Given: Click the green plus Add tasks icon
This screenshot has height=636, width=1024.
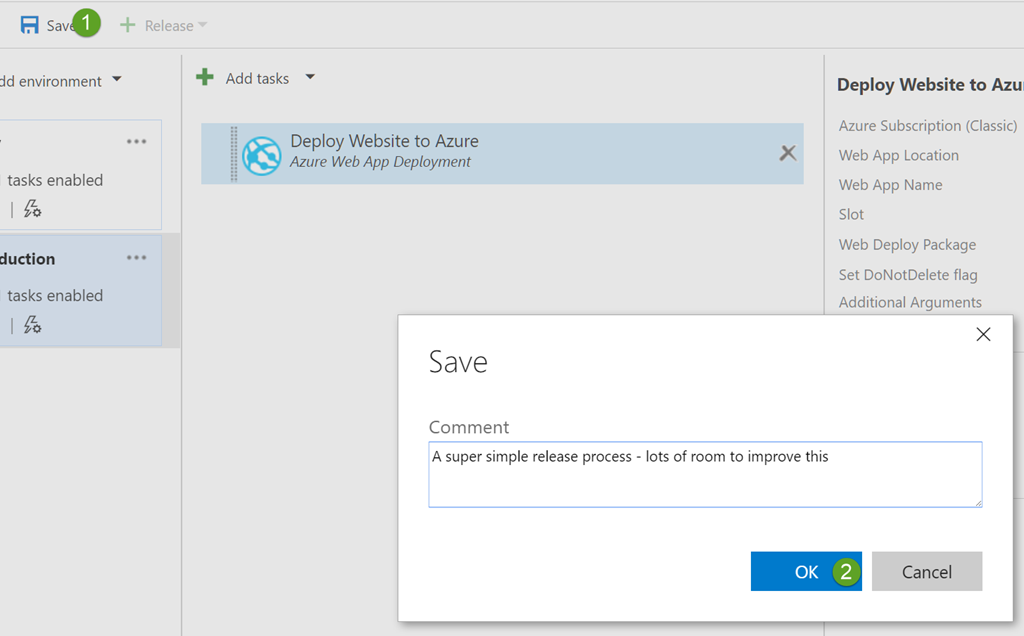Looking at the screenshot, I should tap(205, 77).
